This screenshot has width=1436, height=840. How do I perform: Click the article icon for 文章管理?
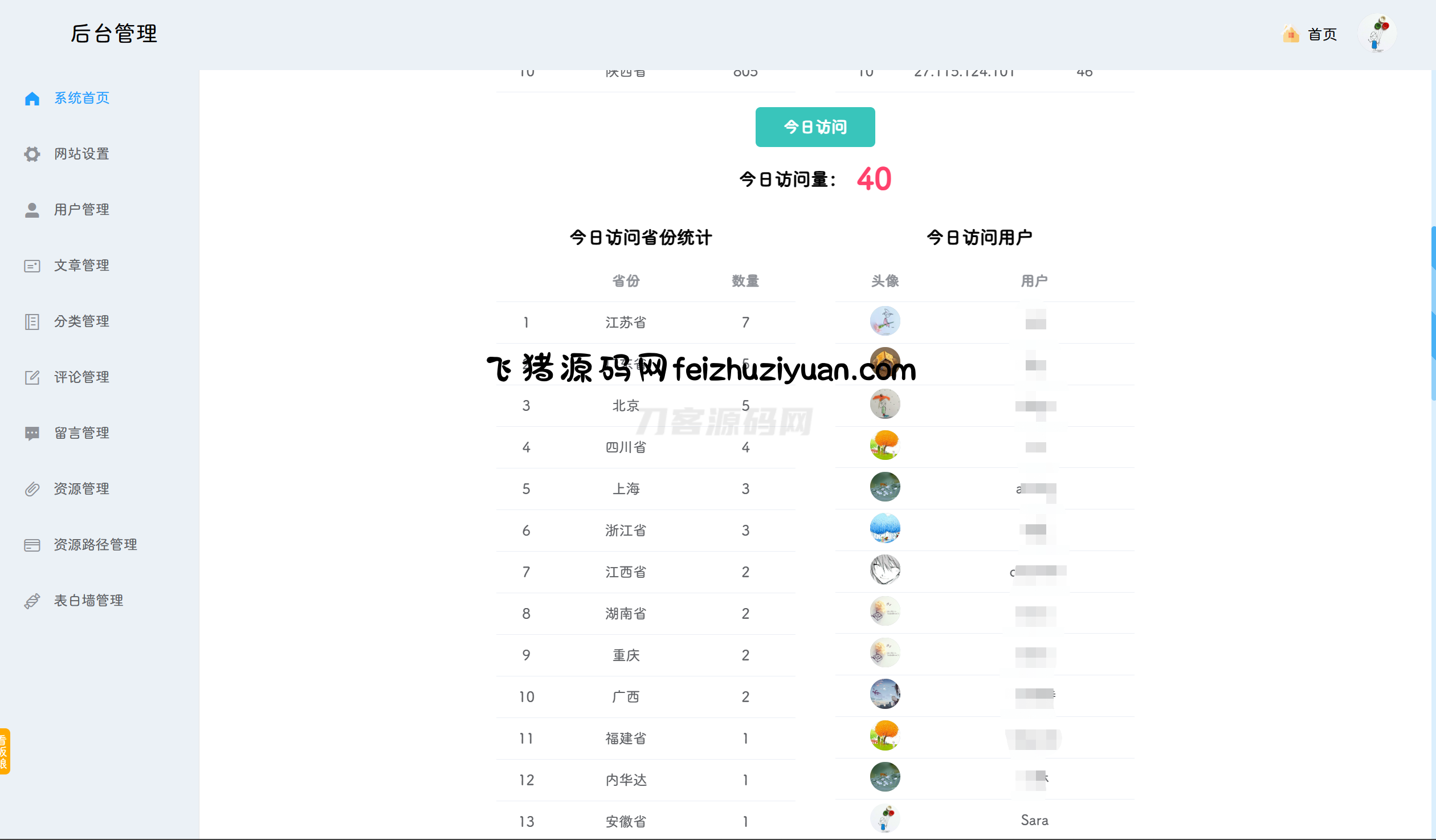[x=32, y=266]
